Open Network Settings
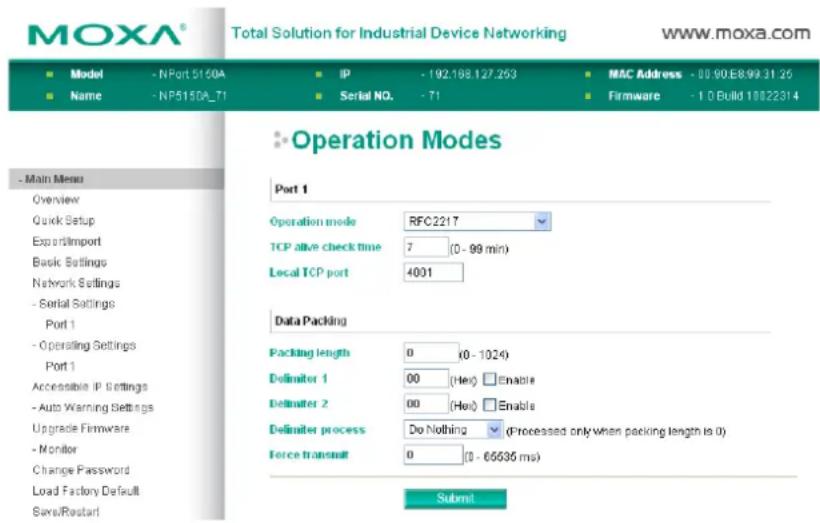The image size is (820, 523). (76, 283)
